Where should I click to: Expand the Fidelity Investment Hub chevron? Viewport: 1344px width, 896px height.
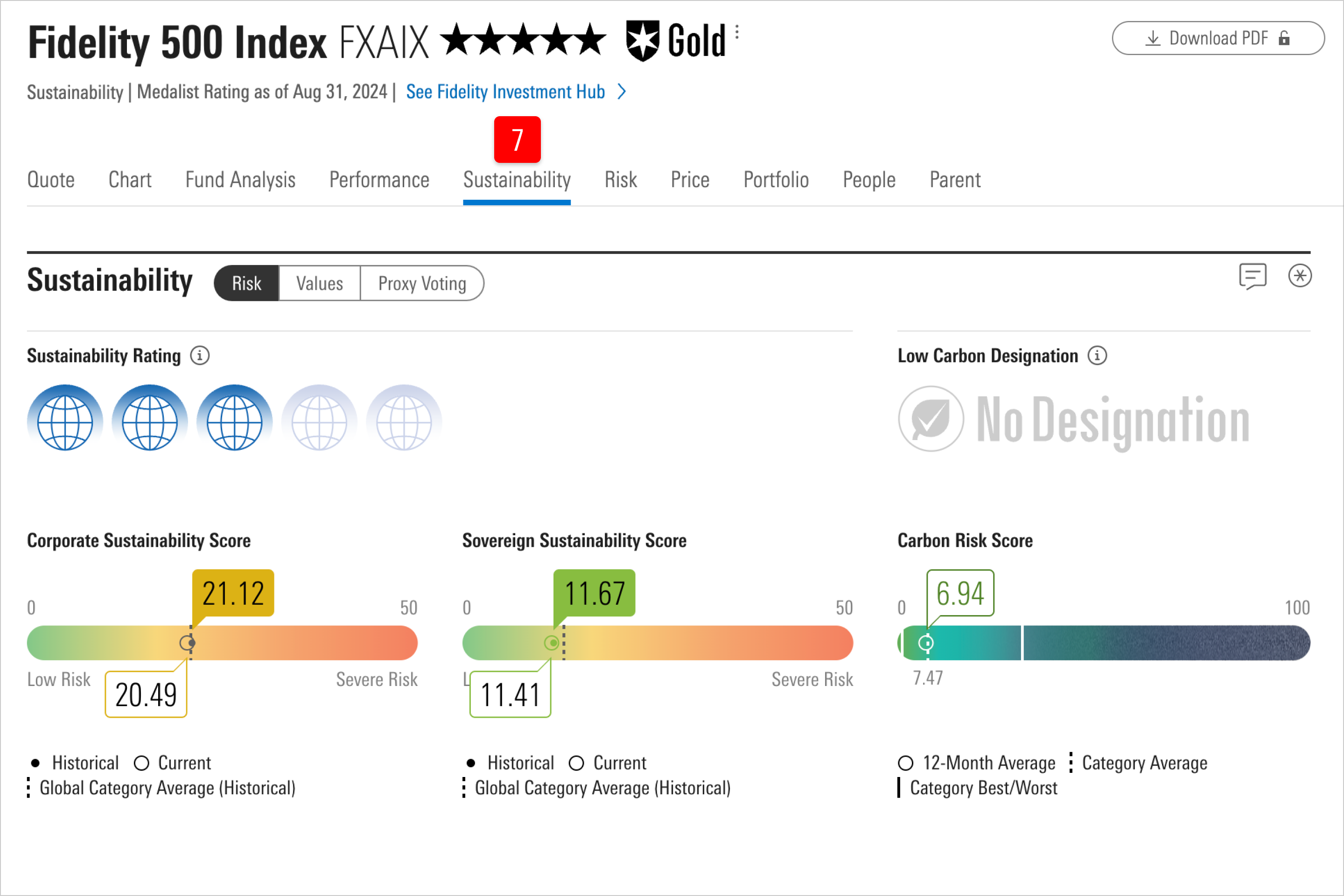(622, 92)
